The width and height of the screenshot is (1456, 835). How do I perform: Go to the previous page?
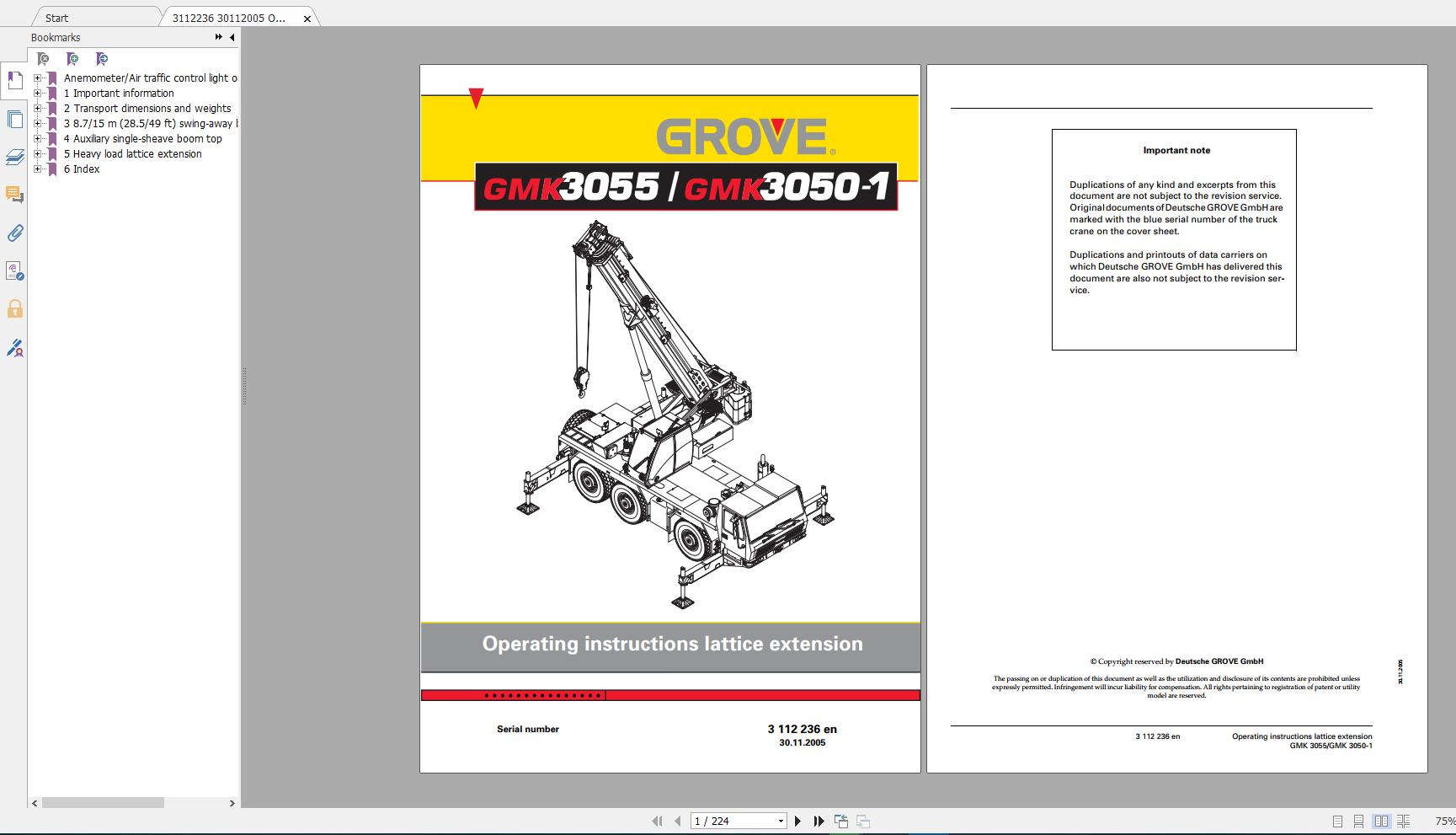(x=677, y=821)
